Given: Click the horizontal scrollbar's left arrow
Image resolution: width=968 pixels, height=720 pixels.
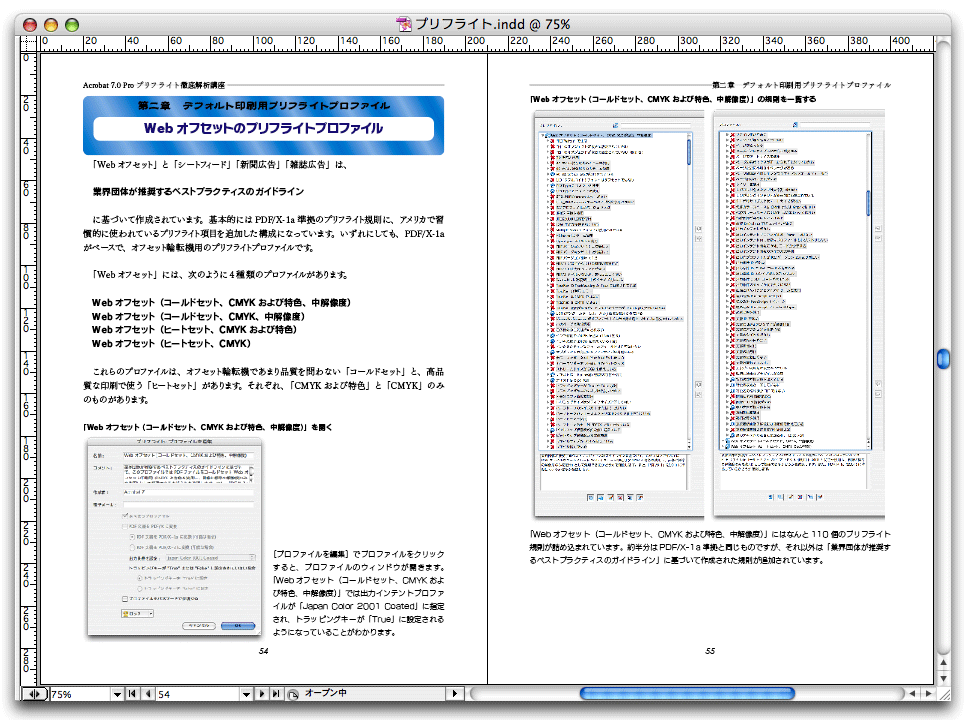Looking at the screenshot, I should click(912, 693).
